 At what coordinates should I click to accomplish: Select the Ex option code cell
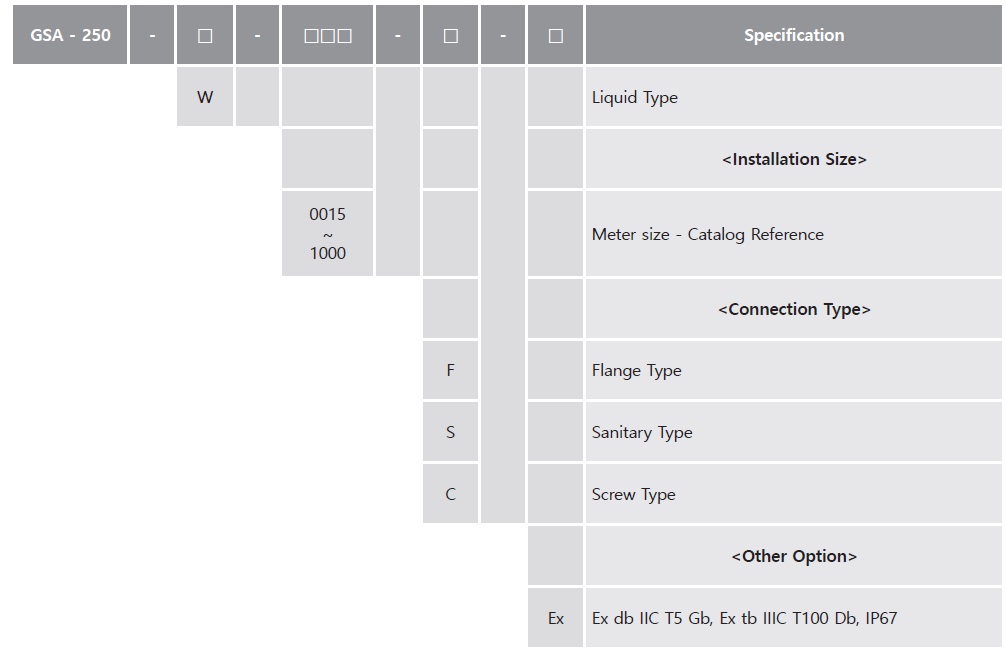(x=556, y=618)
